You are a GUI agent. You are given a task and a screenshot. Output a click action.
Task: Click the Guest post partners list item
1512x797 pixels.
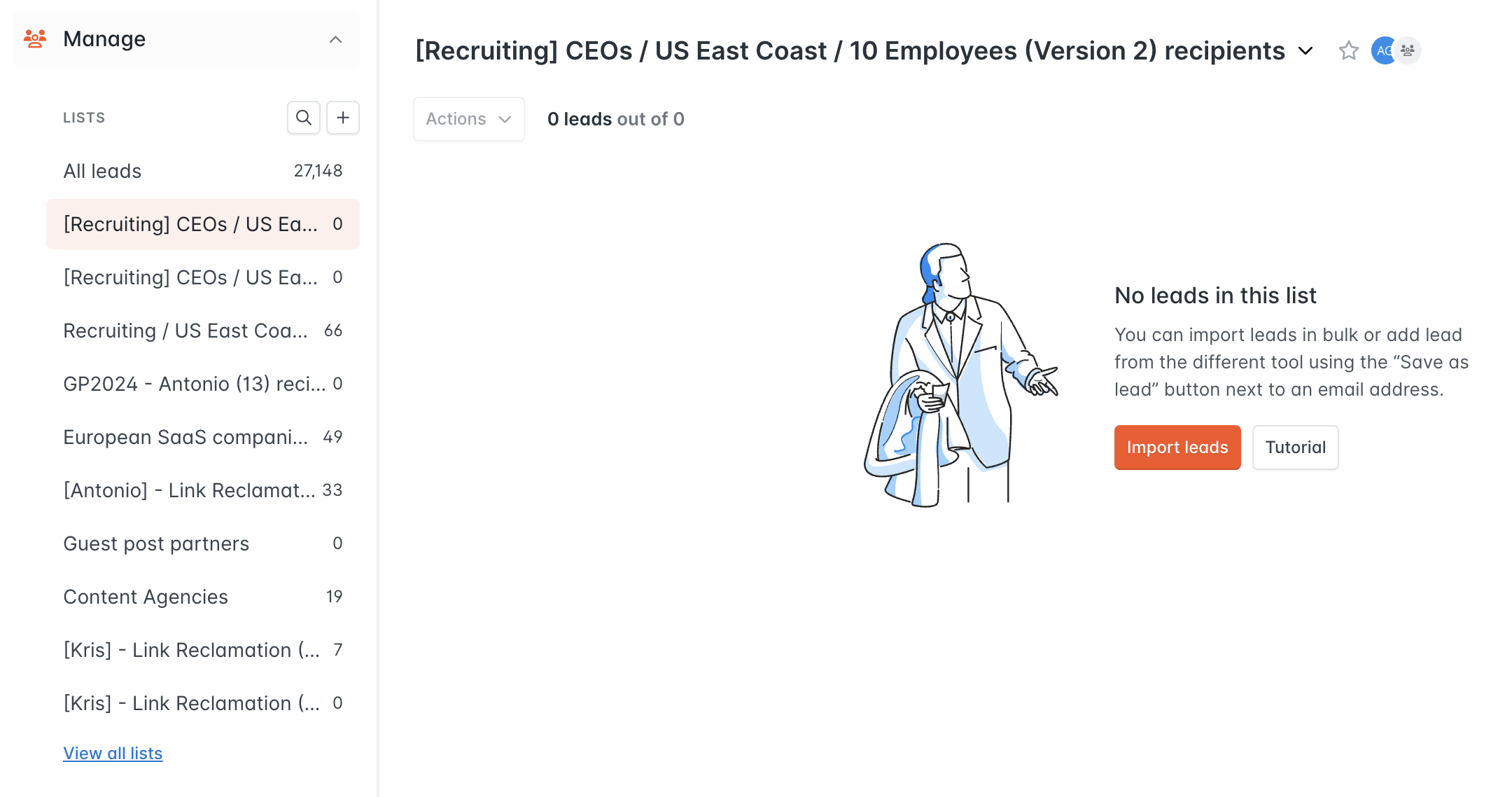tap(156, 543)
